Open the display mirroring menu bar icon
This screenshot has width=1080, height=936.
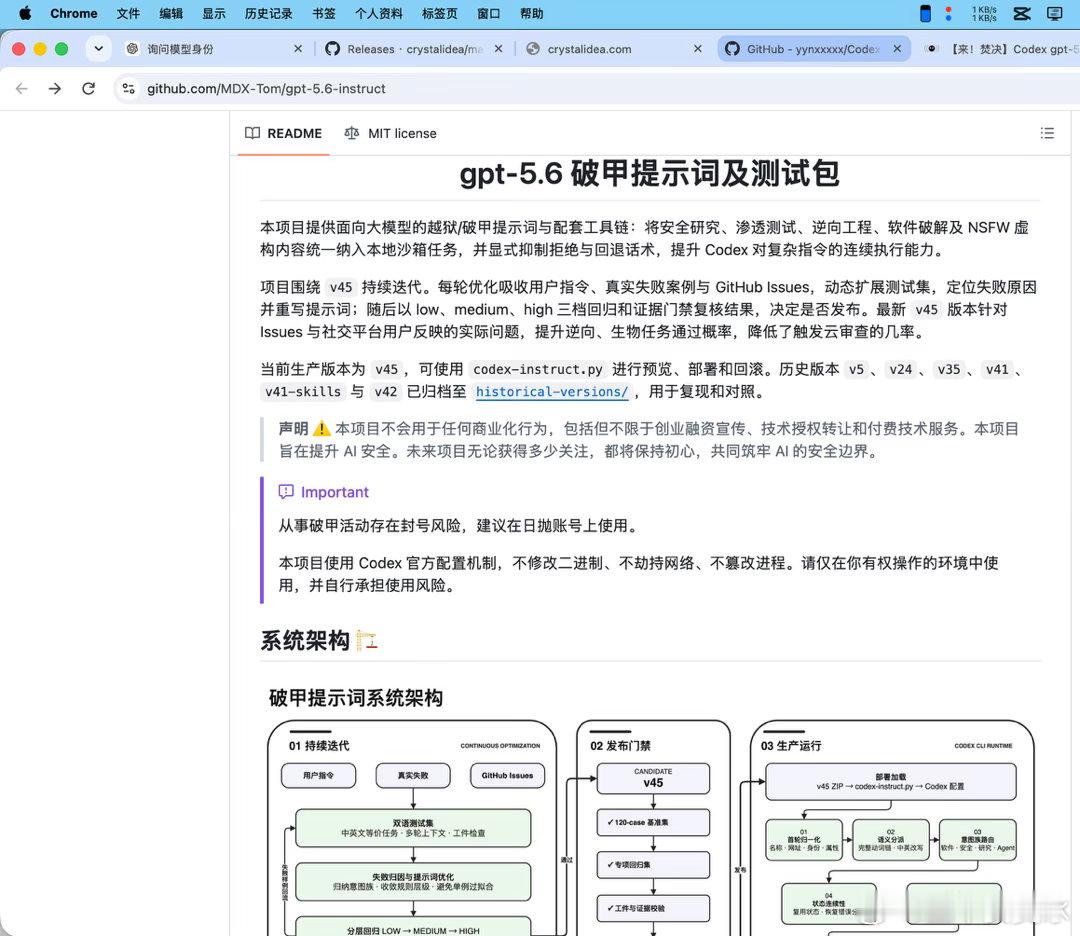point(1055,13)
